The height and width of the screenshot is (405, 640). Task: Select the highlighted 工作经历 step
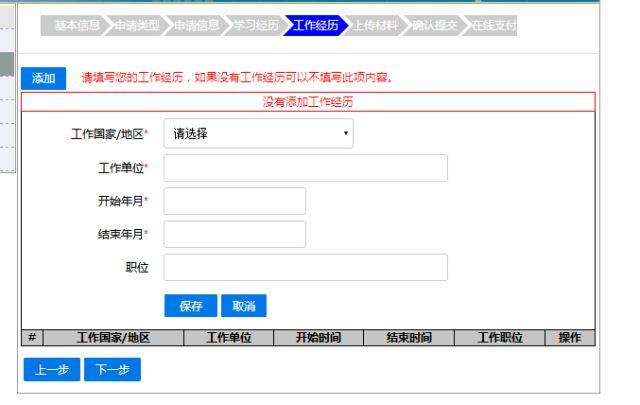point(317,26)
